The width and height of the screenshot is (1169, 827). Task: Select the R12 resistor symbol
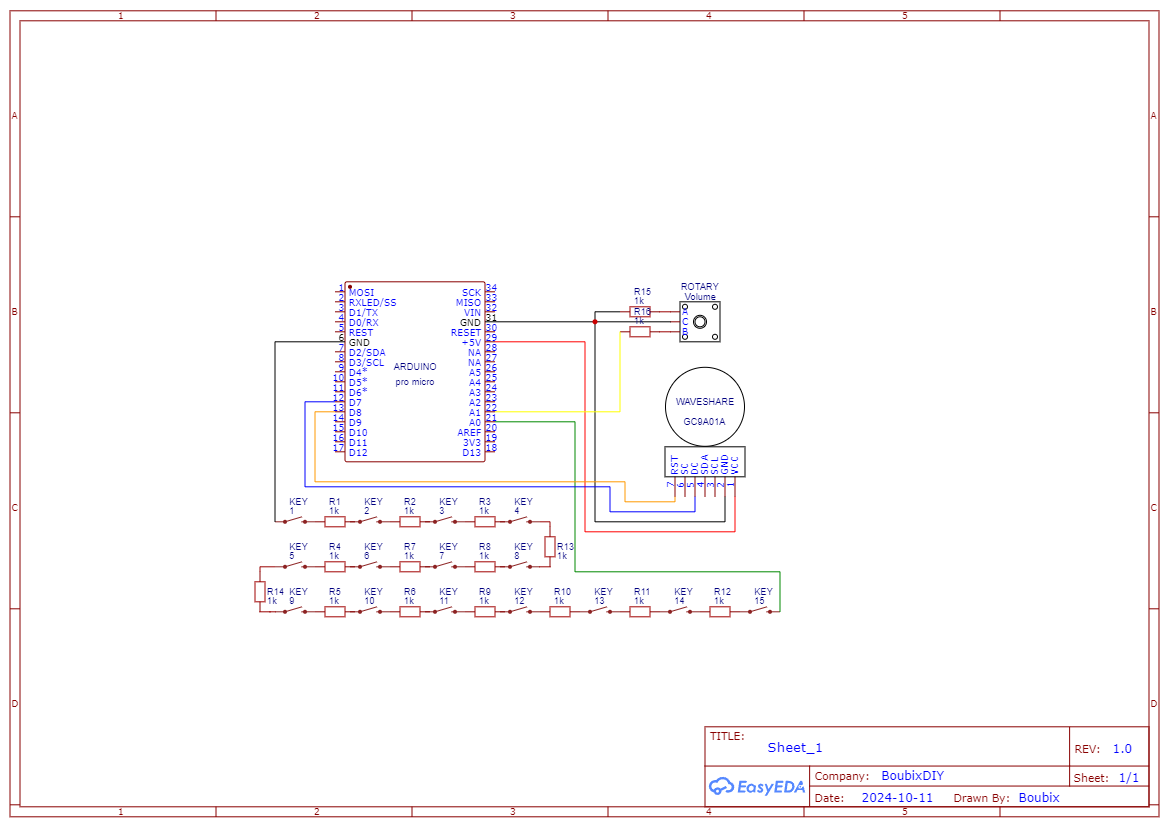pyautogui.click(x=719, y=611)
